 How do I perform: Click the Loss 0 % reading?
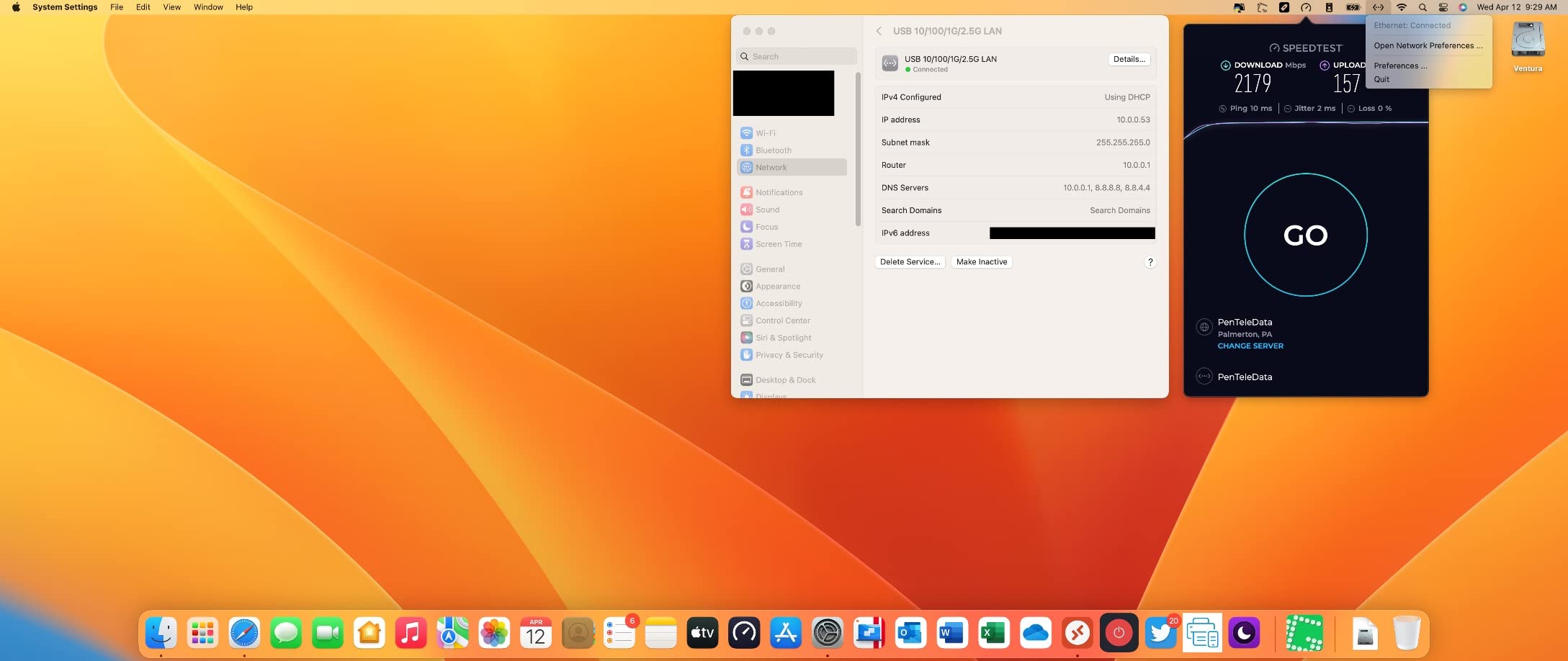click(1369, 109)
